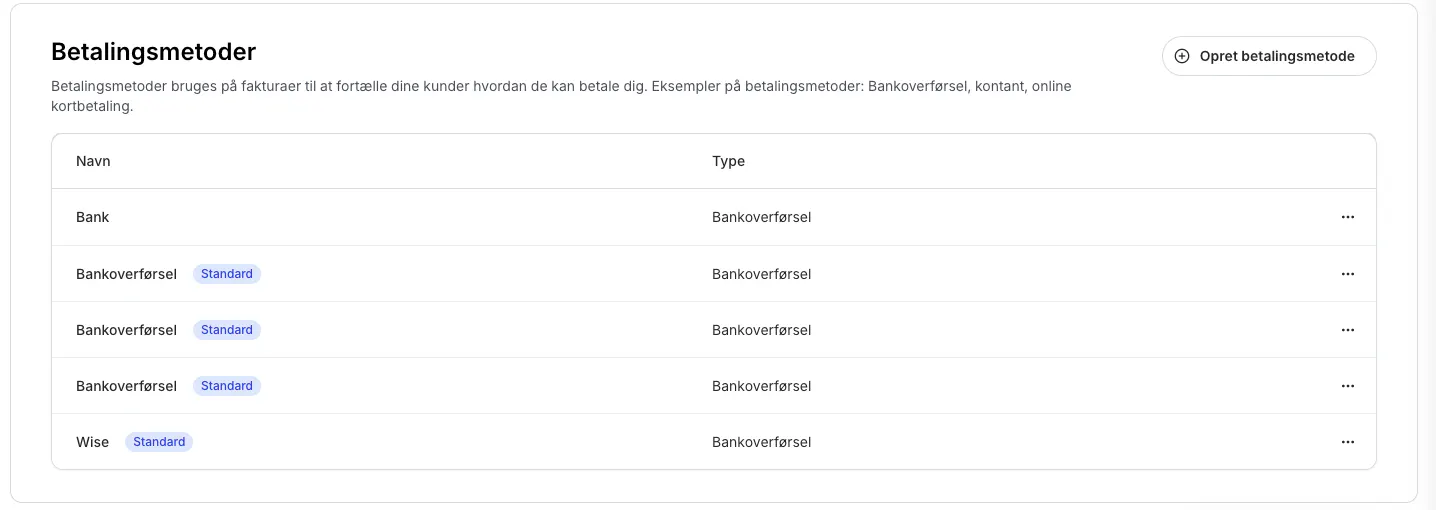Viewport: 1436px width, 510px height.
Task: Click the Type column header
Action: (728, 161)
